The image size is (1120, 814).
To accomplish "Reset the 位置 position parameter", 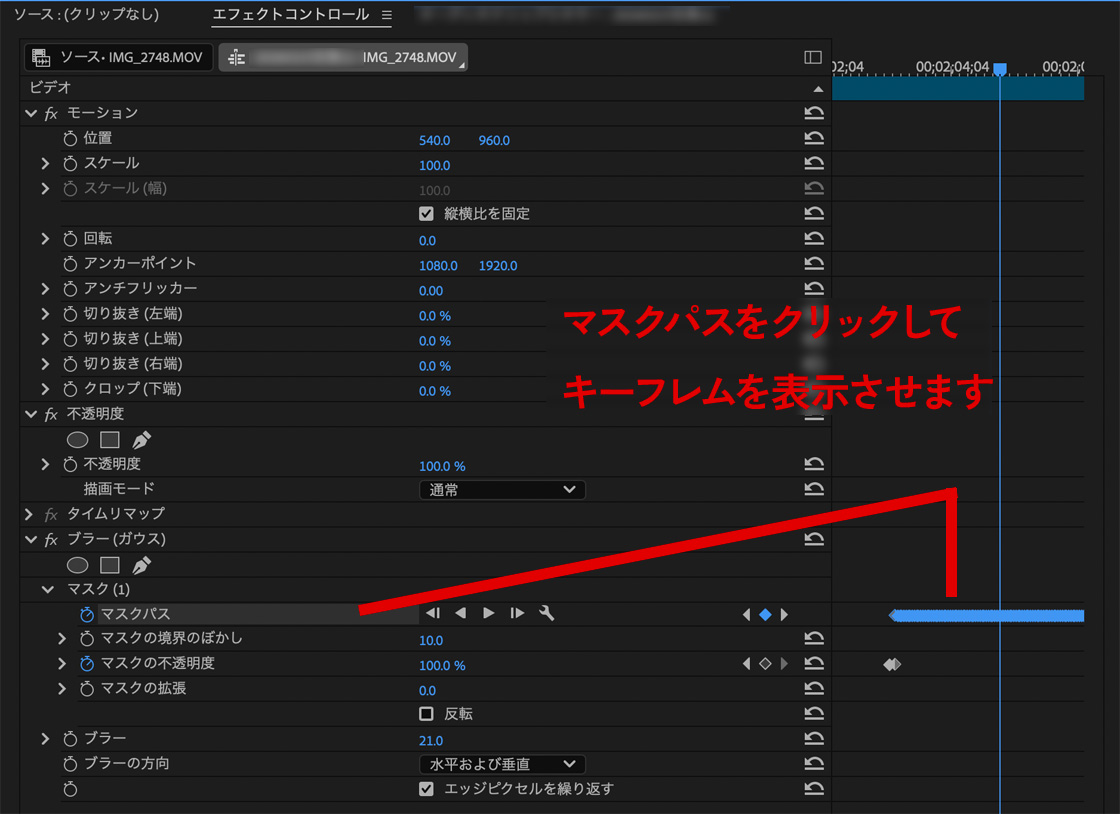I will tap(814, 139).
